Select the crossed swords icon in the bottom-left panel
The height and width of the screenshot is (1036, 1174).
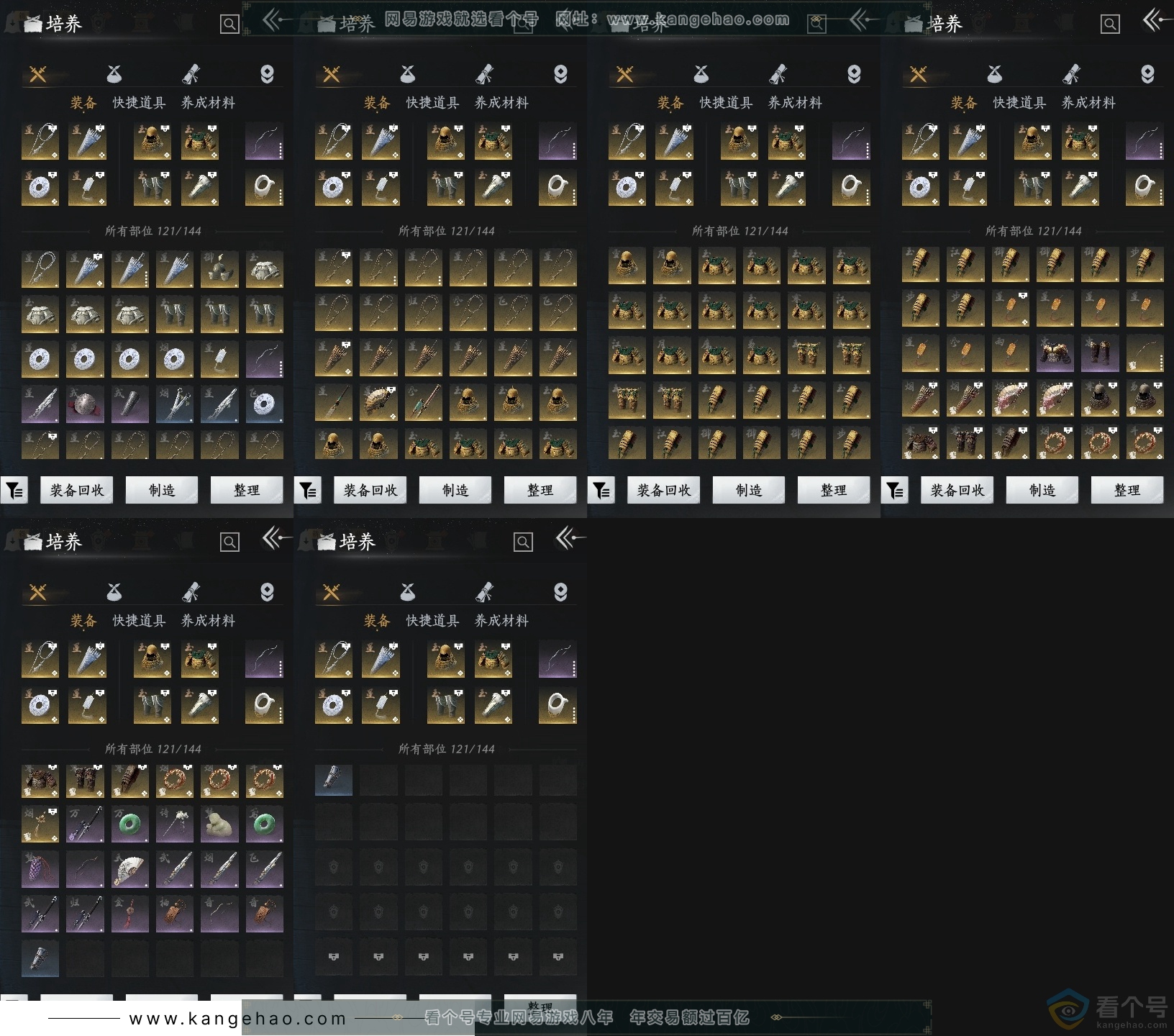(38, 592)
